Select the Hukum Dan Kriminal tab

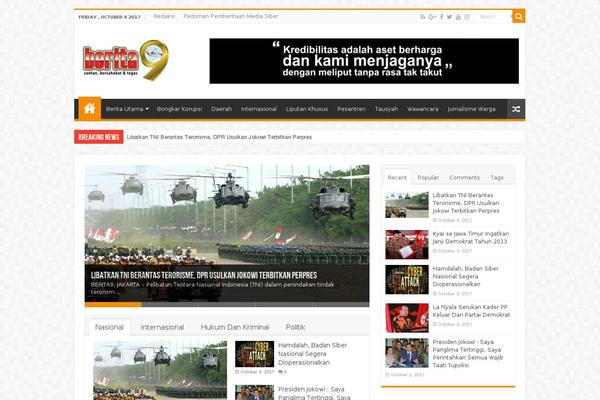click(x=235, y=327)
